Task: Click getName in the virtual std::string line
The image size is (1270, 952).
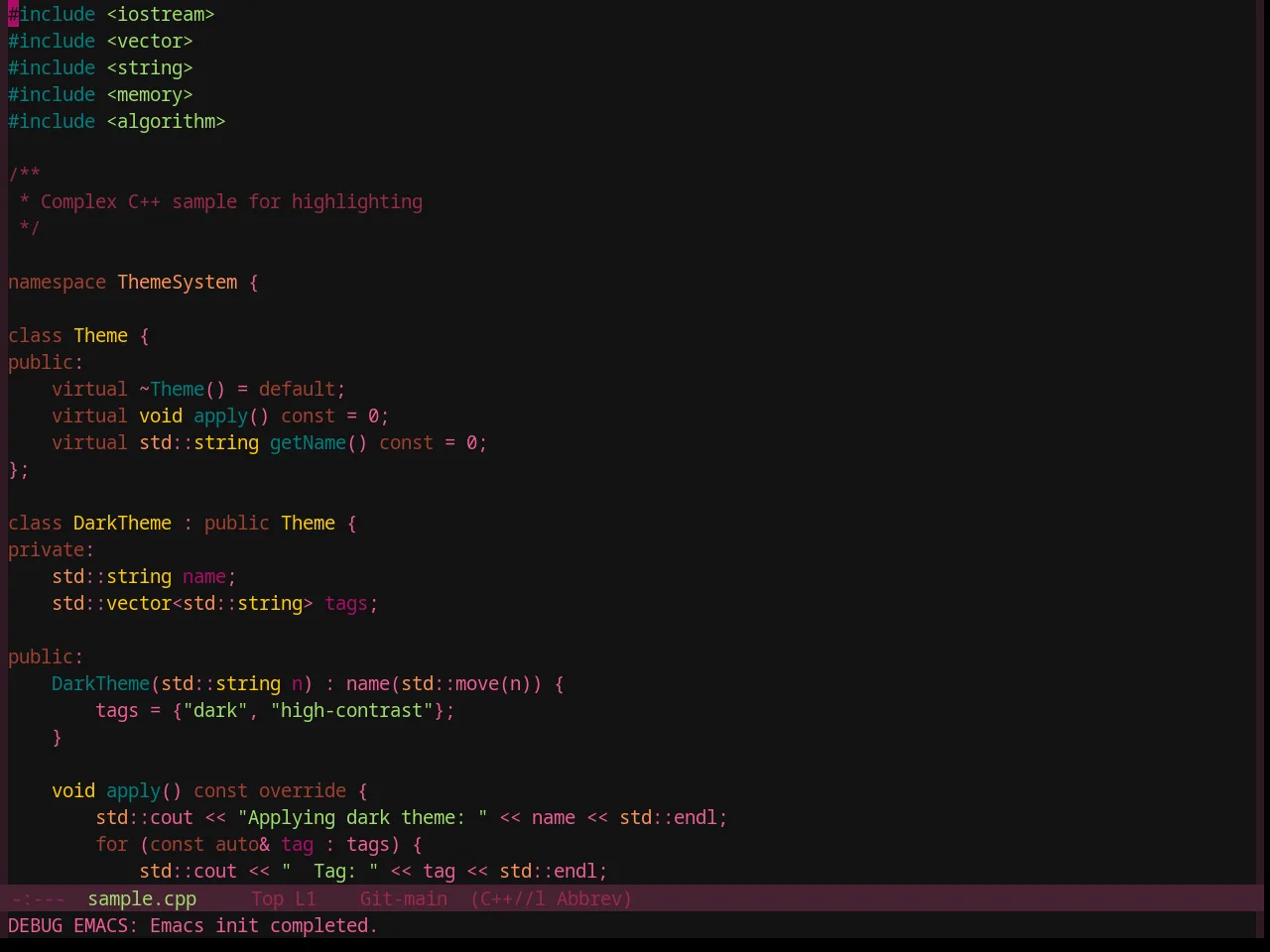Action: [x=308, y=443]
